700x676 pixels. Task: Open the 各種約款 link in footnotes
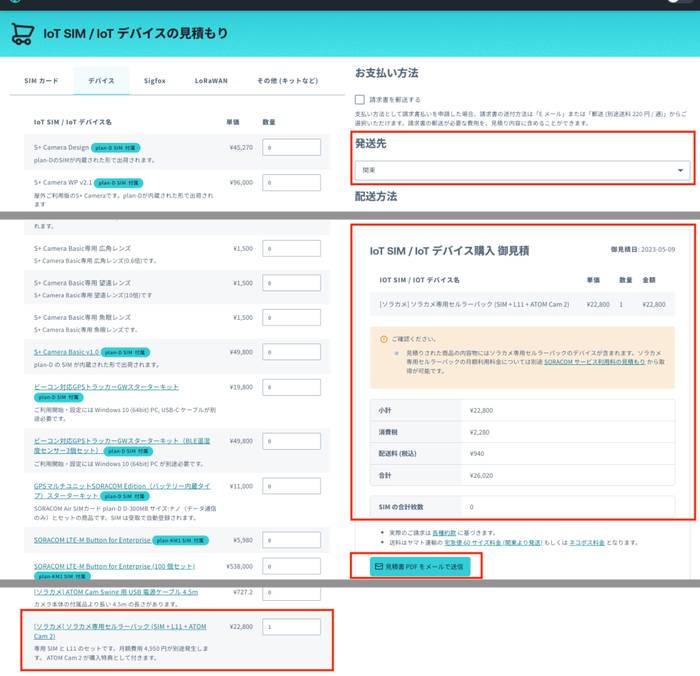[444, 533]
